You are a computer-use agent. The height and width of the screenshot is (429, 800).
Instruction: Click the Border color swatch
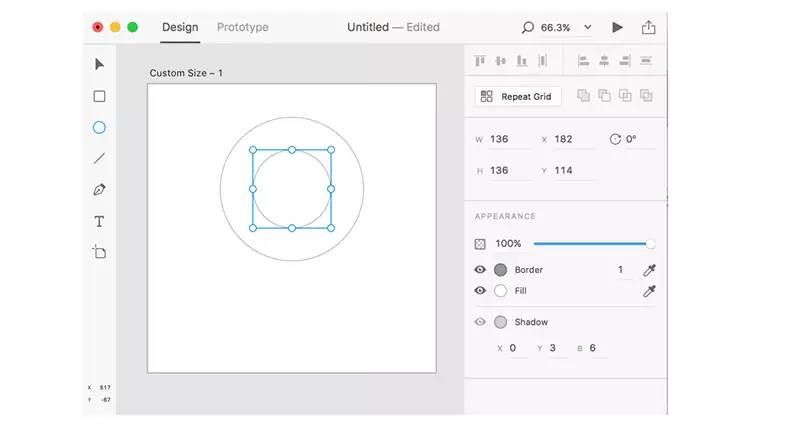tap(500, 270)
